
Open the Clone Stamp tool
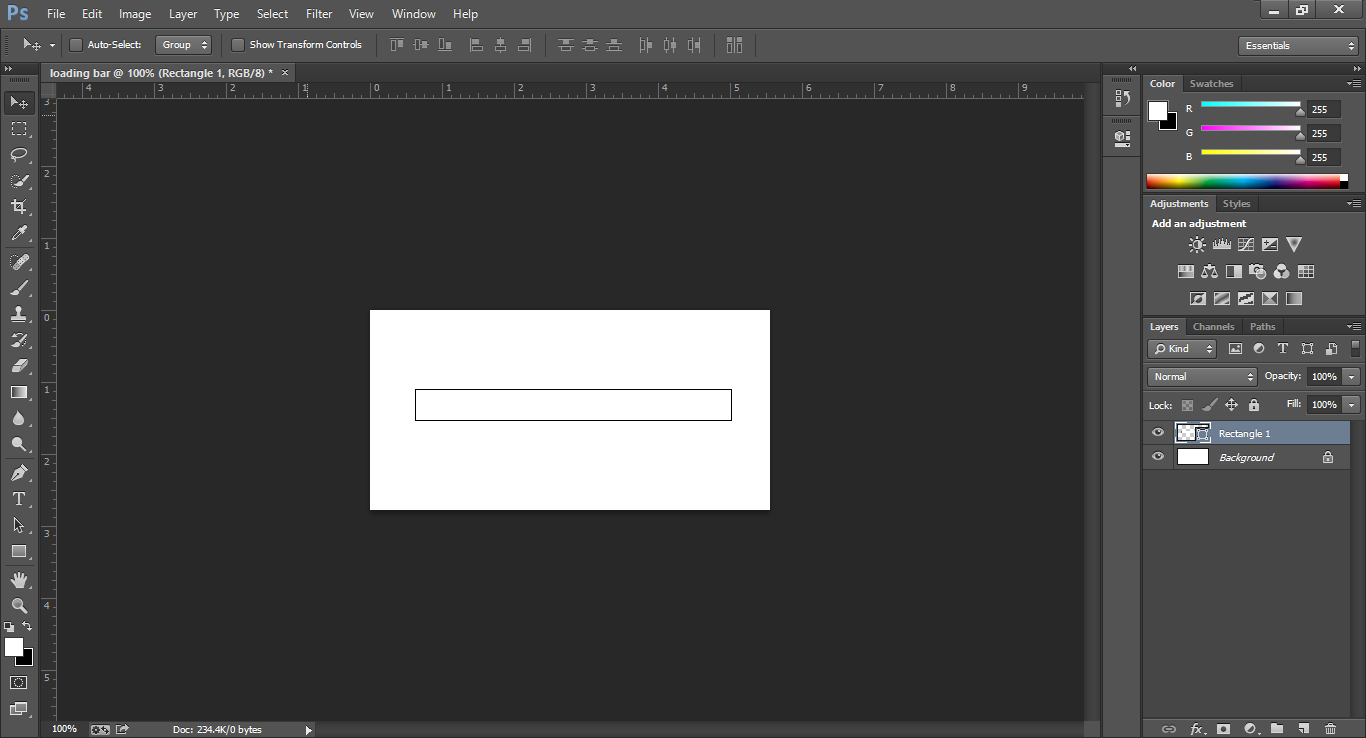pos(18,314)
